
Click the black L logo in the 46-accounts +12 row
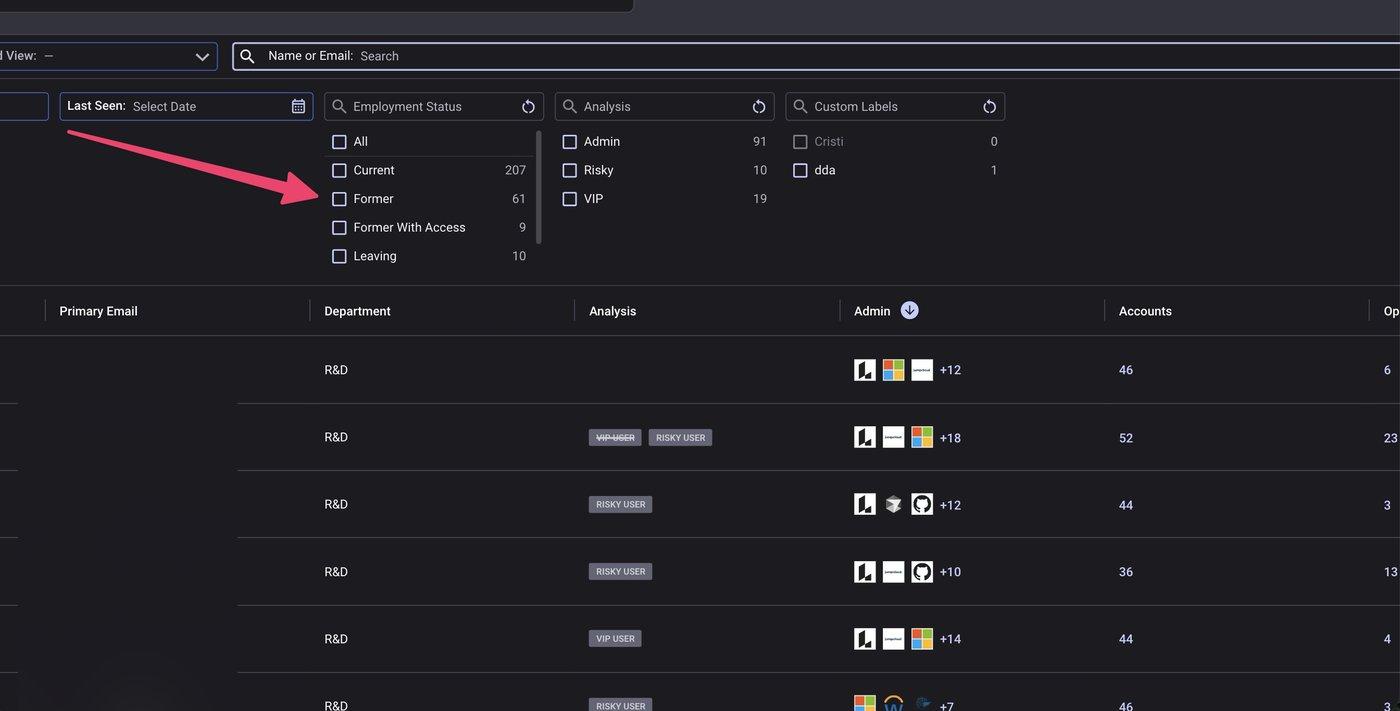click(x=865, y=370)
